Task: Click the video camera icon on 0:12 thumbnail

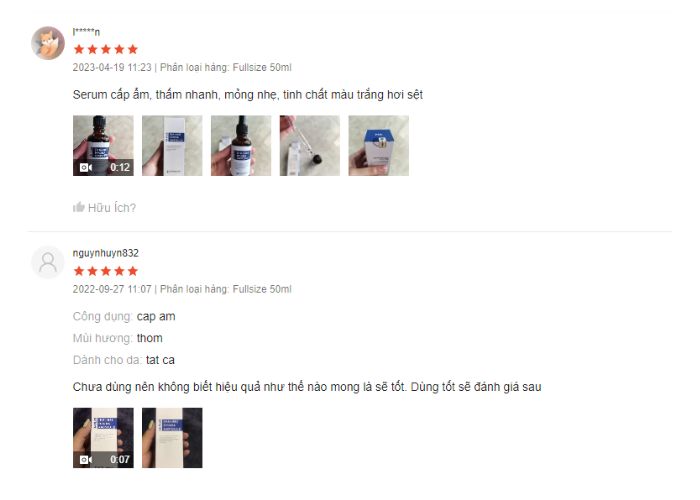Action: [86, 167]
